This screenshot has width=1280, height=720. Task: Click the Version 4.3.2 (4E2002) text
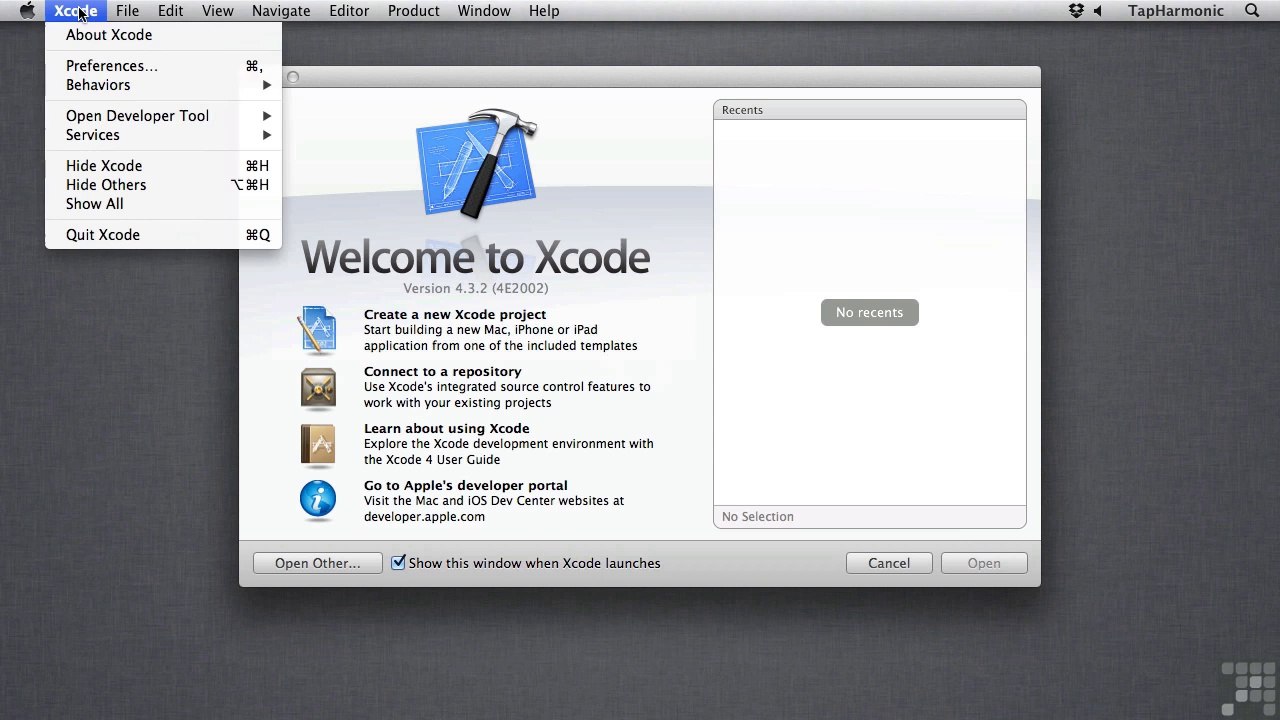tap(476, 288)
